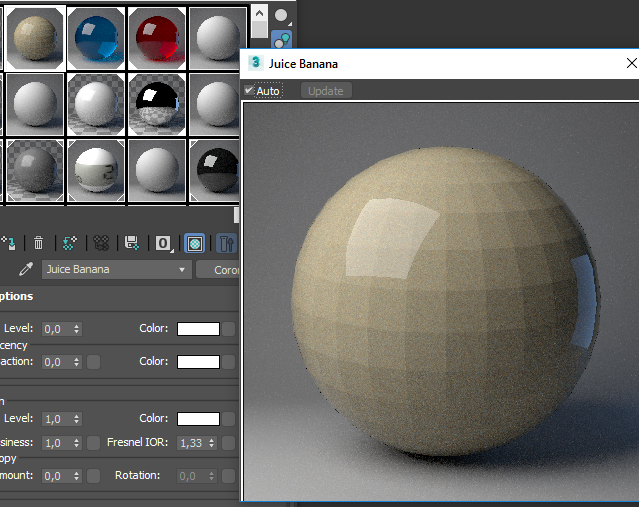This screenshot has height=507, width=639.
Task: Uncheck the Auto checkbox in preview window
Action: pos(250,91)
